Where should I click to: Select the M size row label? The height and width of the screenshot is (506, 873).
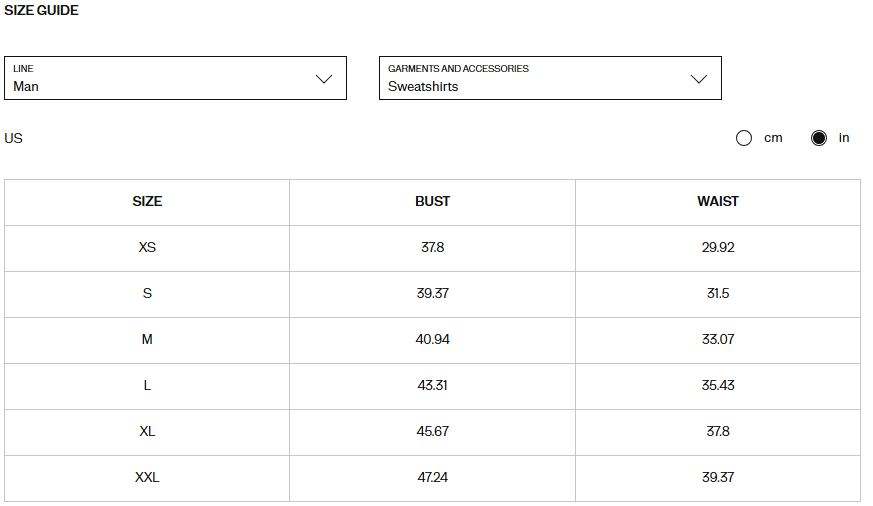tap(147, 340)
